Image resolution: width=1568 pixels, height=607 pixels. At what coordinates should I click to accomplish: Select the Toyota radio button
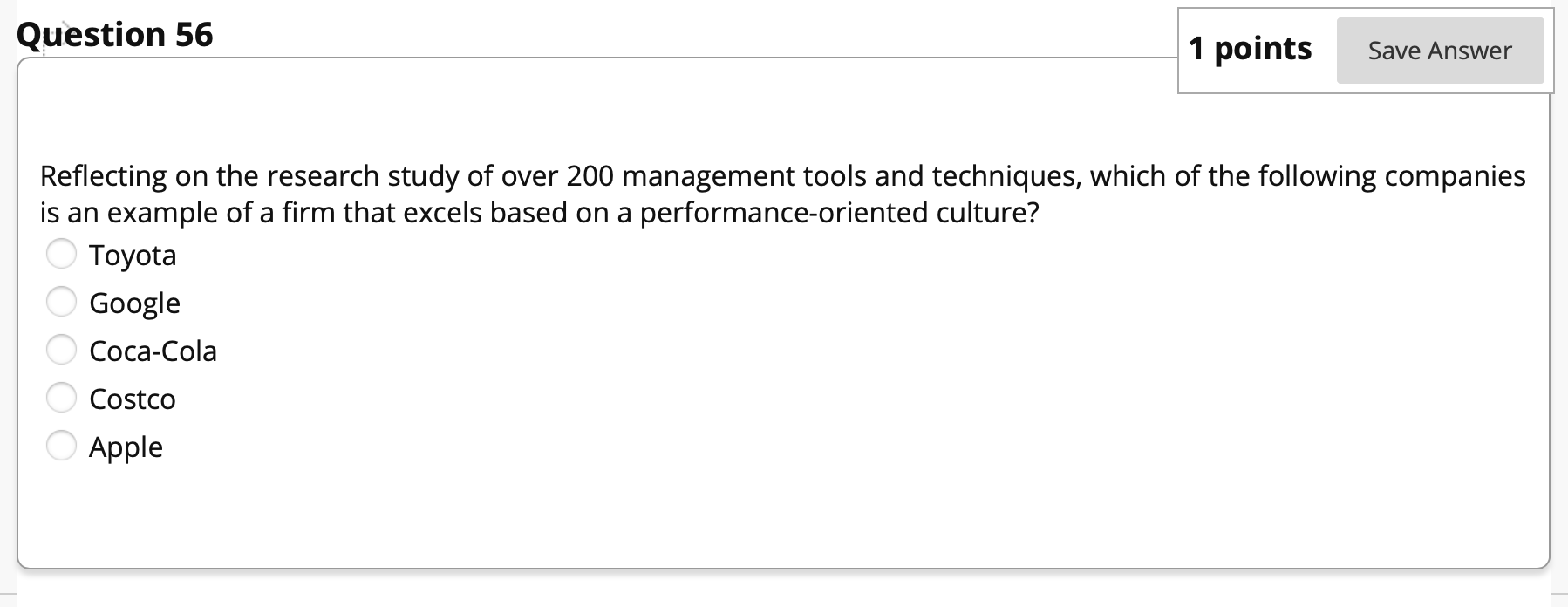(62, 253)
